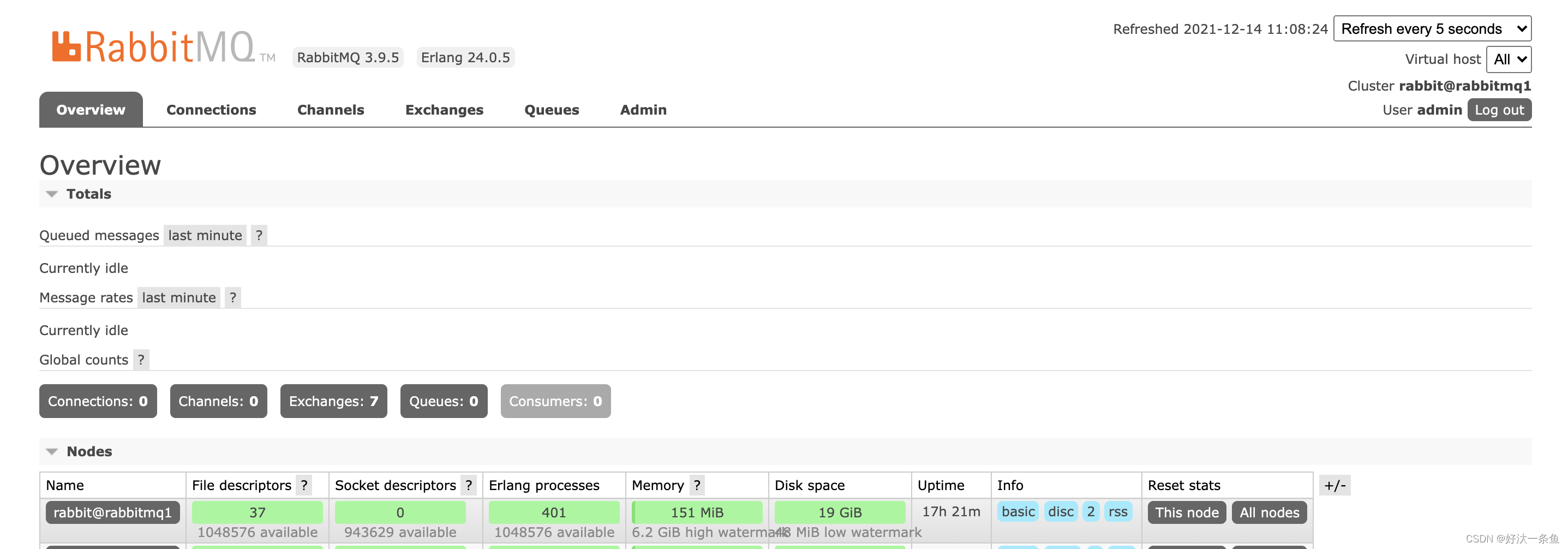Reset stats for All nodes
Image resolution: width=1568 pixels, height=549 pixels.
coord(1270,512)
